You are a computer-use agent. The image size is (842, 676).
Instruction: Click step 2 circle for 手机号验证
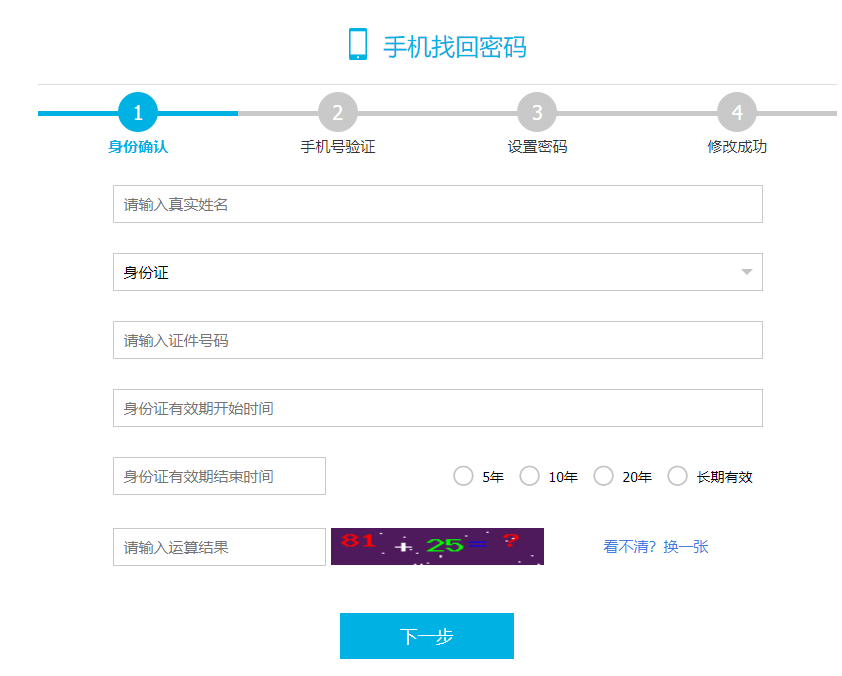coord(337,113)
